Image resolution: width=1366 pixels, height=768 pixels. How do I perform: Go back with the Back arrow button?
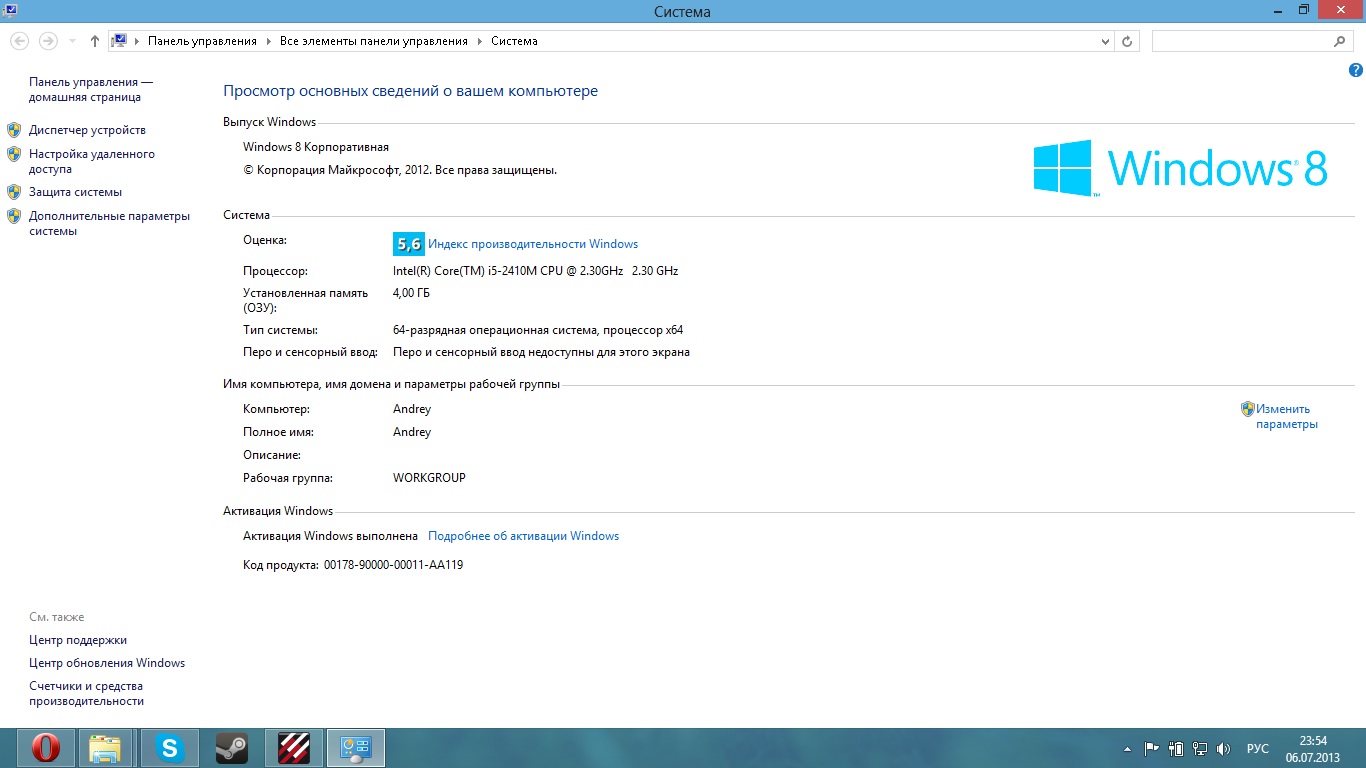(x=20, y=41)
